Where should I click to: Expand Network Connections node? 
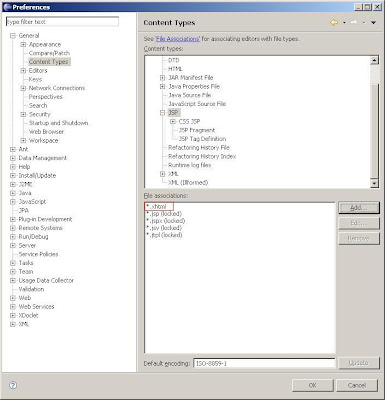coord(23,88)
